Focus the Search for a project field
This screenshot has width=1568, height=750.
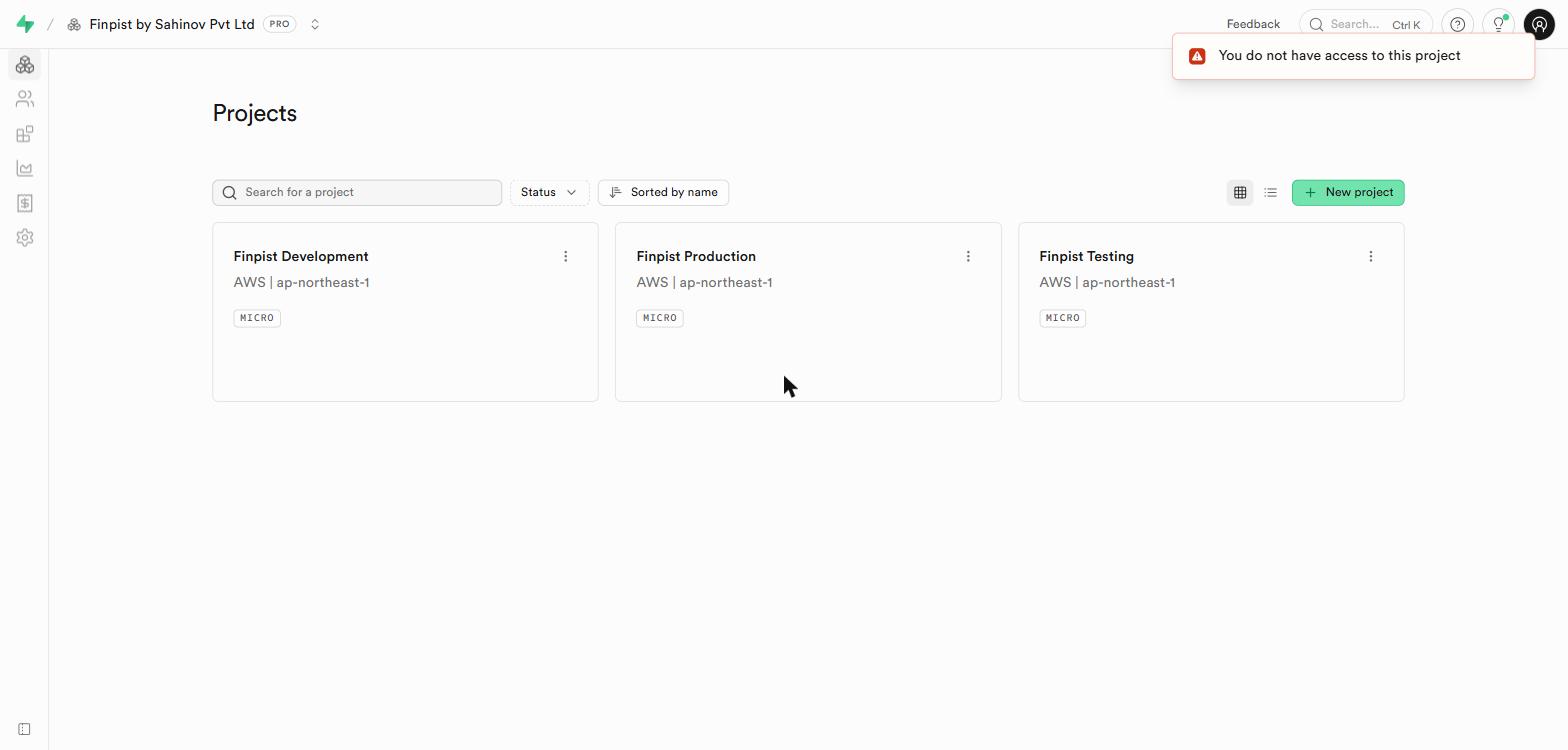pos(357,192)
